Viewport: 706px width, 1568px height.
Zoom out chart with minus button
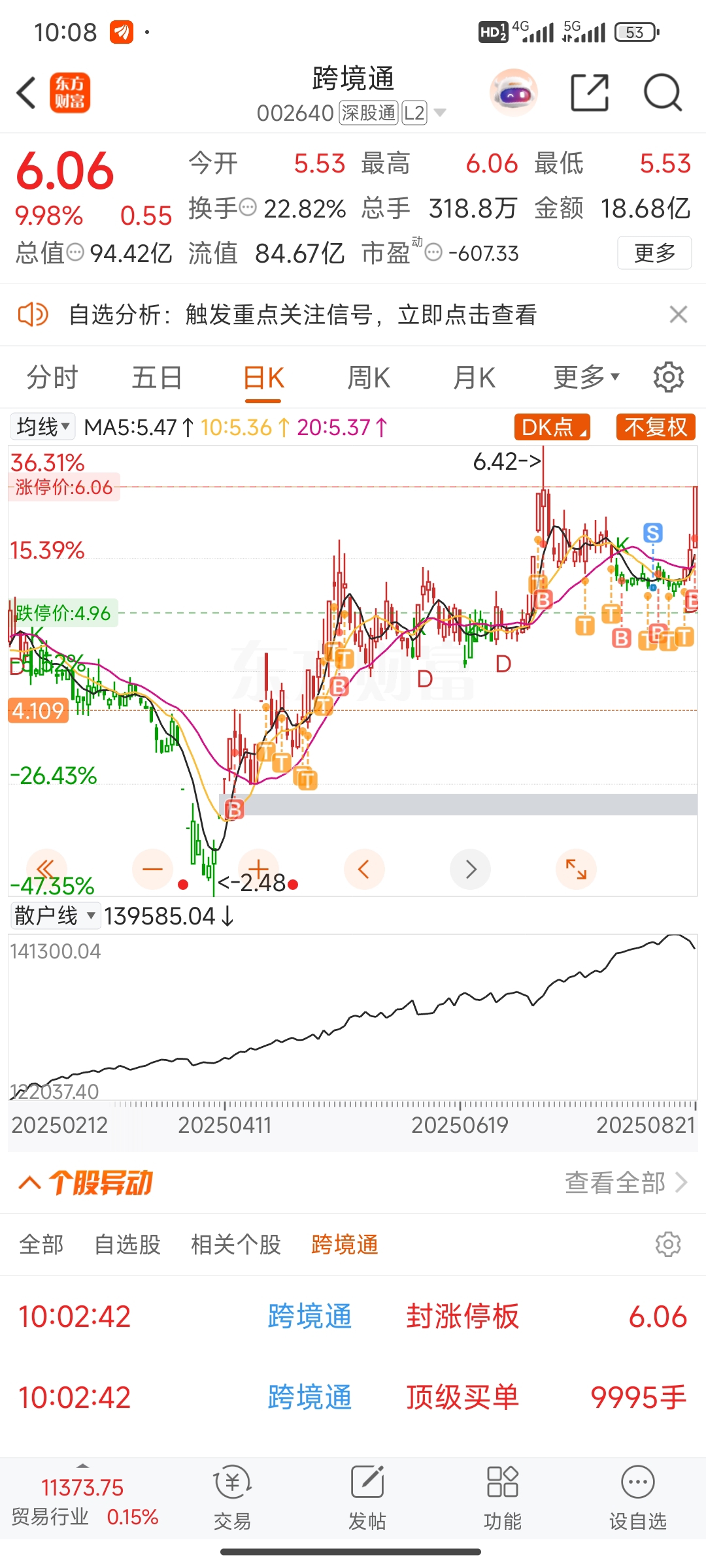click(152, 869)
